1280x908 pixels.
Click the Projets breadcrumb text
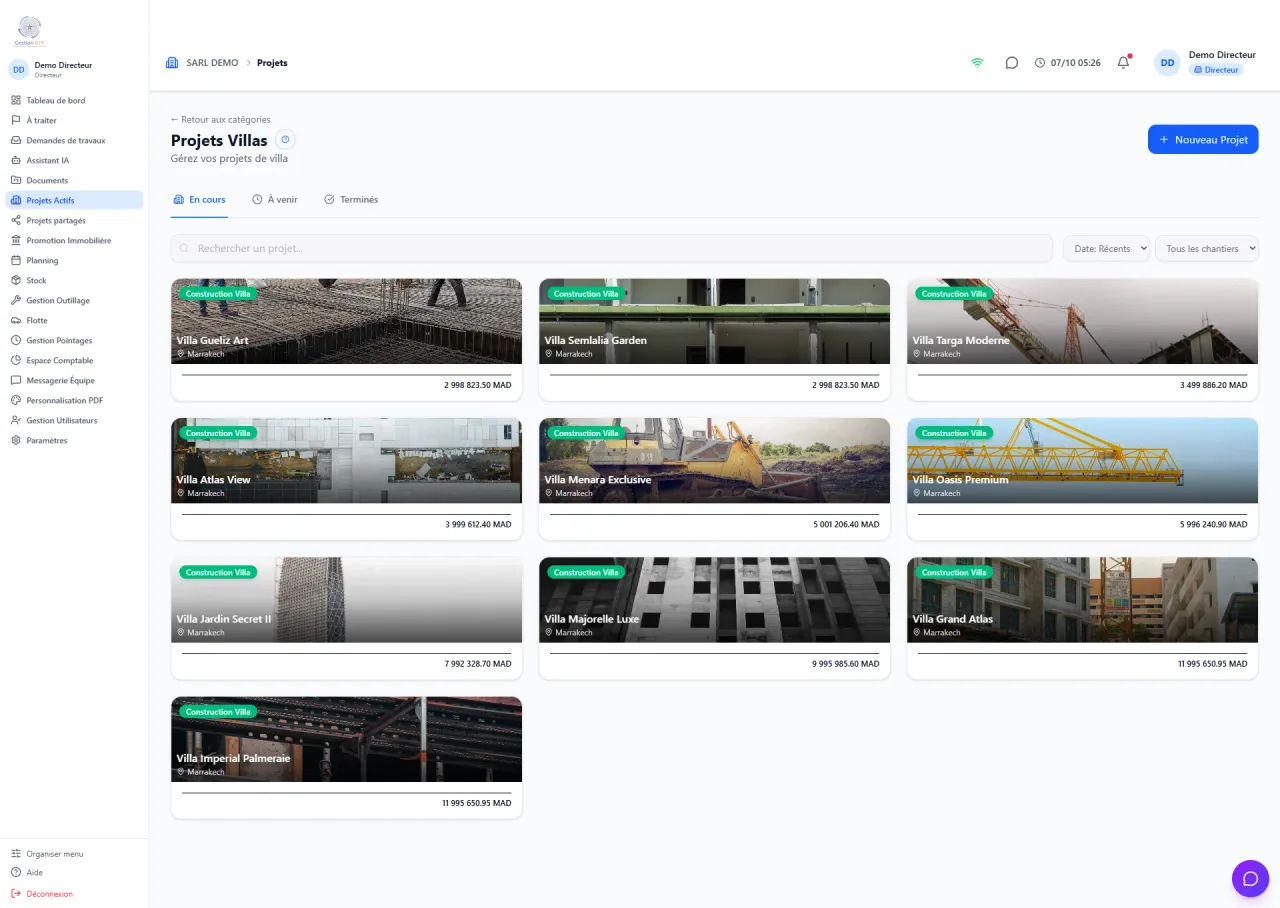tap(272, 62)
